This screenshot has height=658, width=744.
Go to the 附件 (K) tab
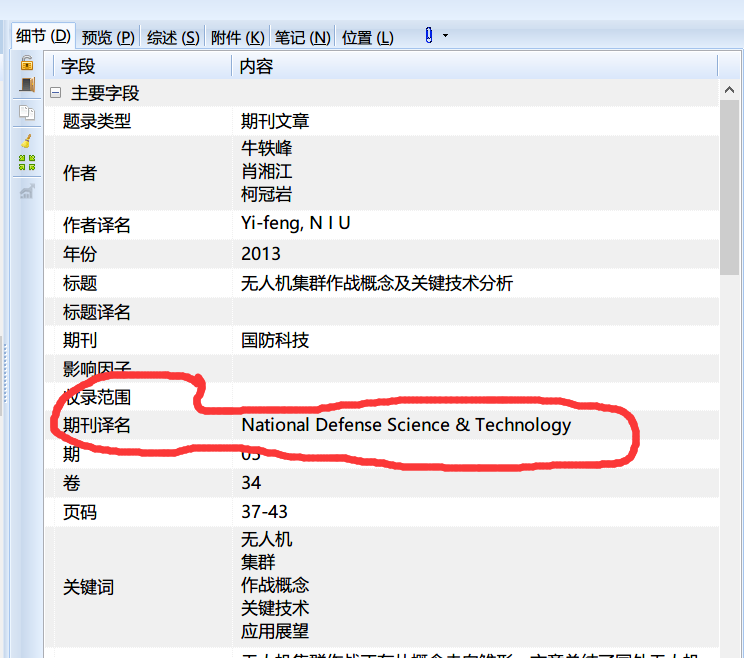pyautogui.click(x=238, y=37)
